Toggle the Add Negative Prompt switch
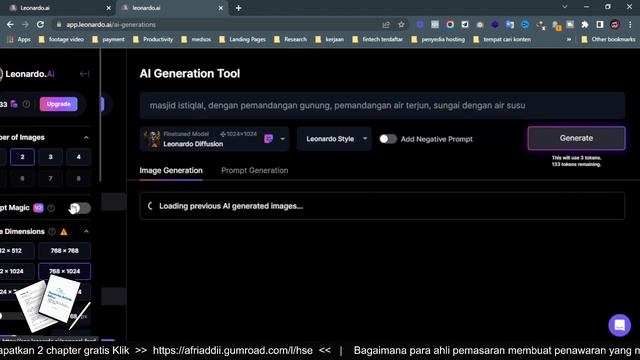640x360 pixels. tap(388, 139)
